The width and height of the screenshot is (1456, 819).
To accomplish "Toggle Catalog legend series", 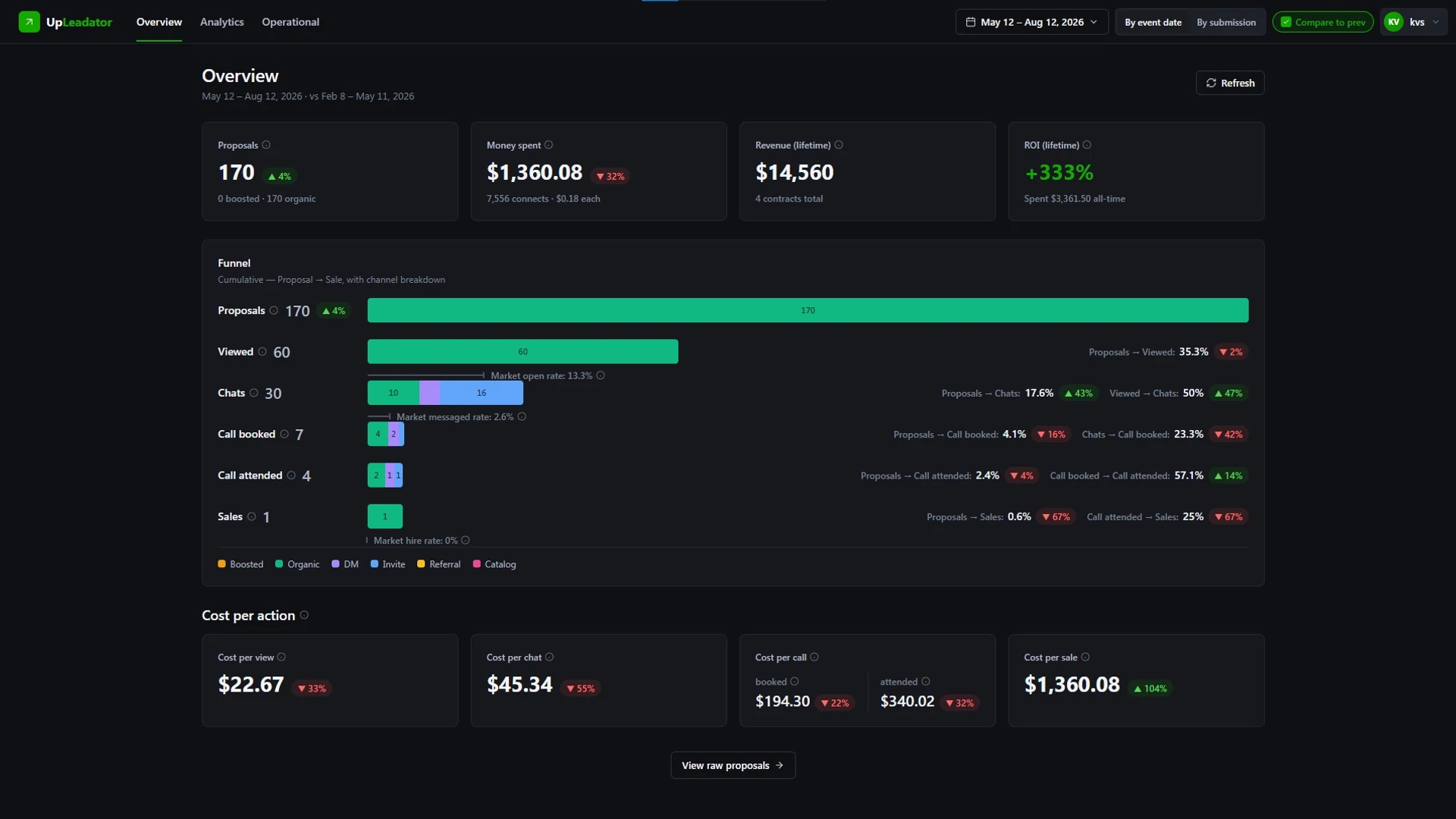I will click(494, 564).
